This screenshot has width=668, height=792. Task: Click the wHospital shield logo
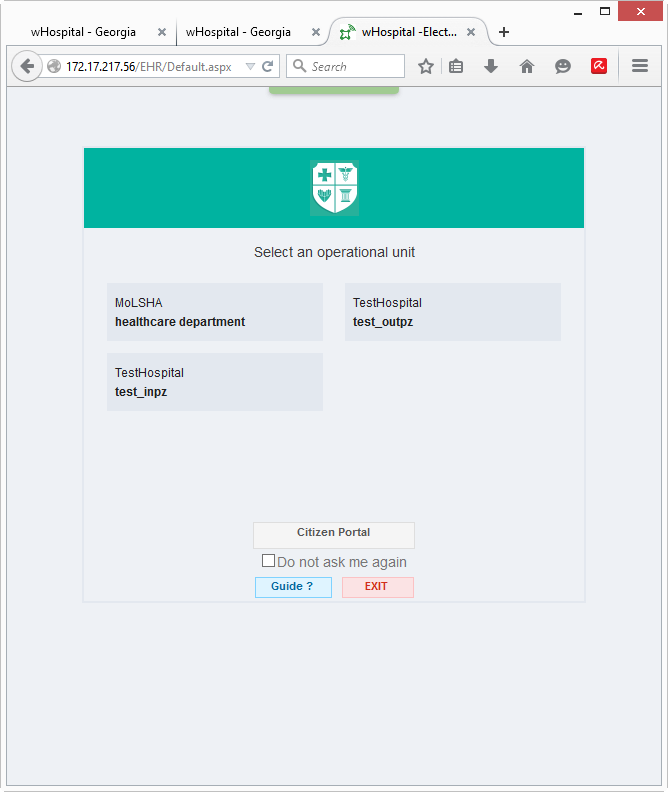[x=334, y=188]
